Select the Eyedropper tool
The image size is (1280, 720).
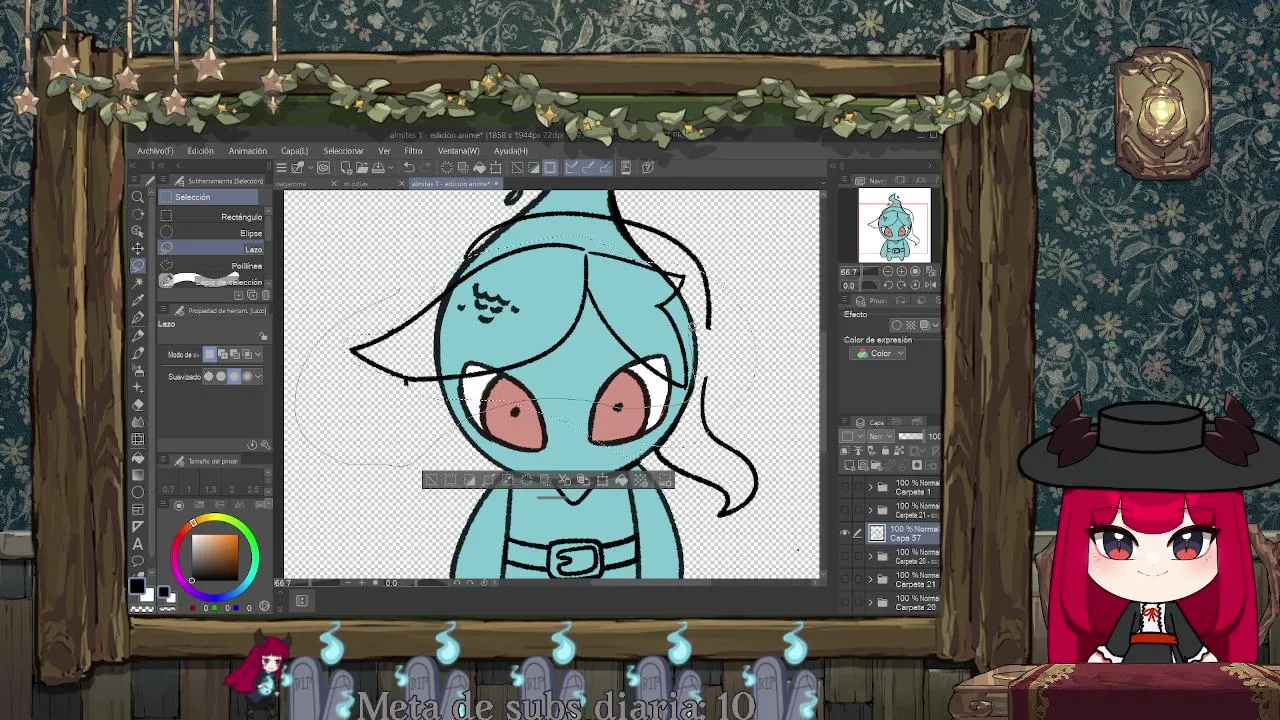[138, 300]
